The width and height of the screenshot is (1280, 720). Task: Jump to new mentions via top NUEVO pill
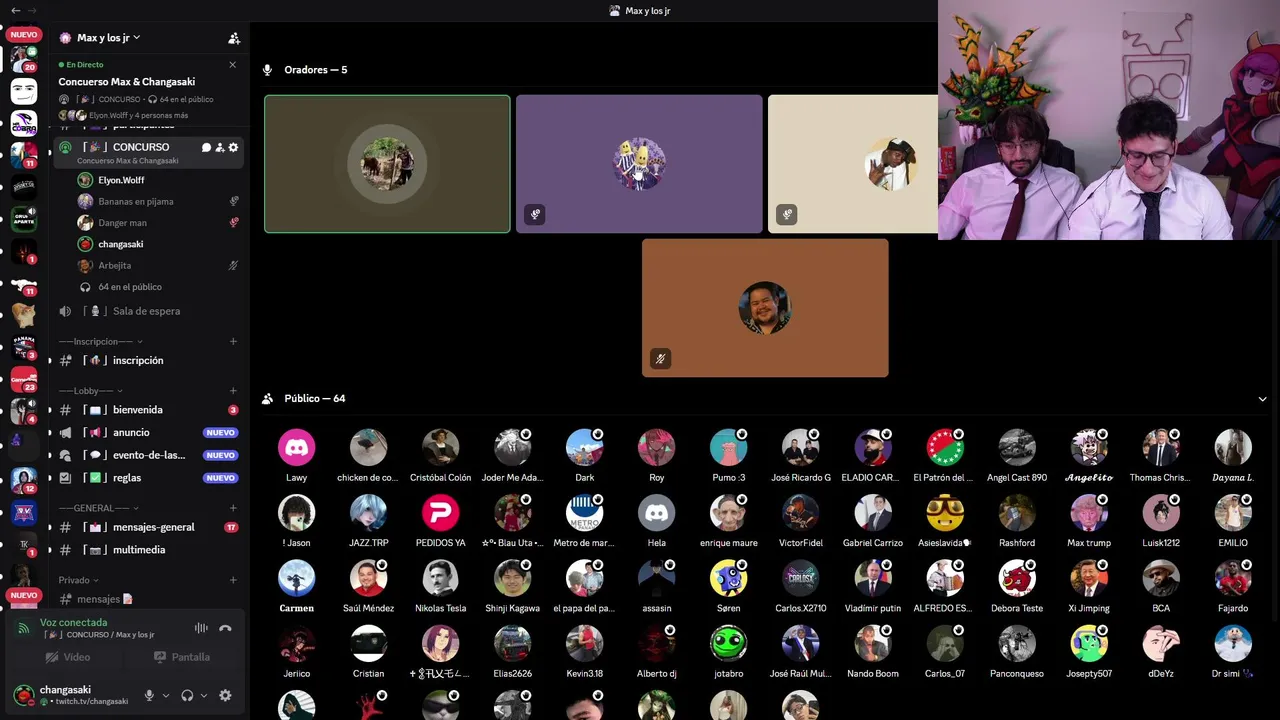pos(24,35)
